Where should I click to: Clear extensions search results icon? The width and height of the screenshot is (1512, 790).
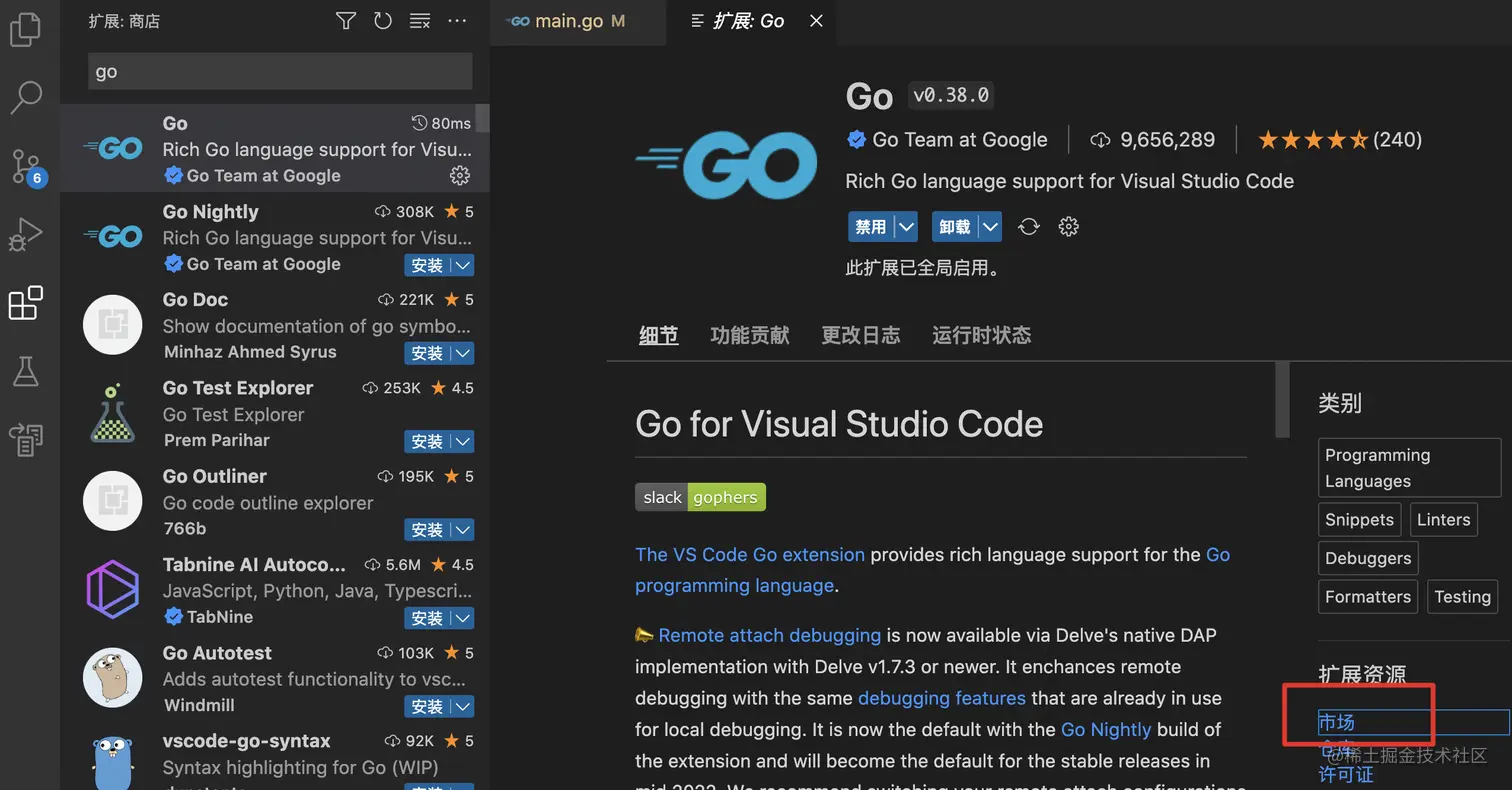[x=420, y=20]
